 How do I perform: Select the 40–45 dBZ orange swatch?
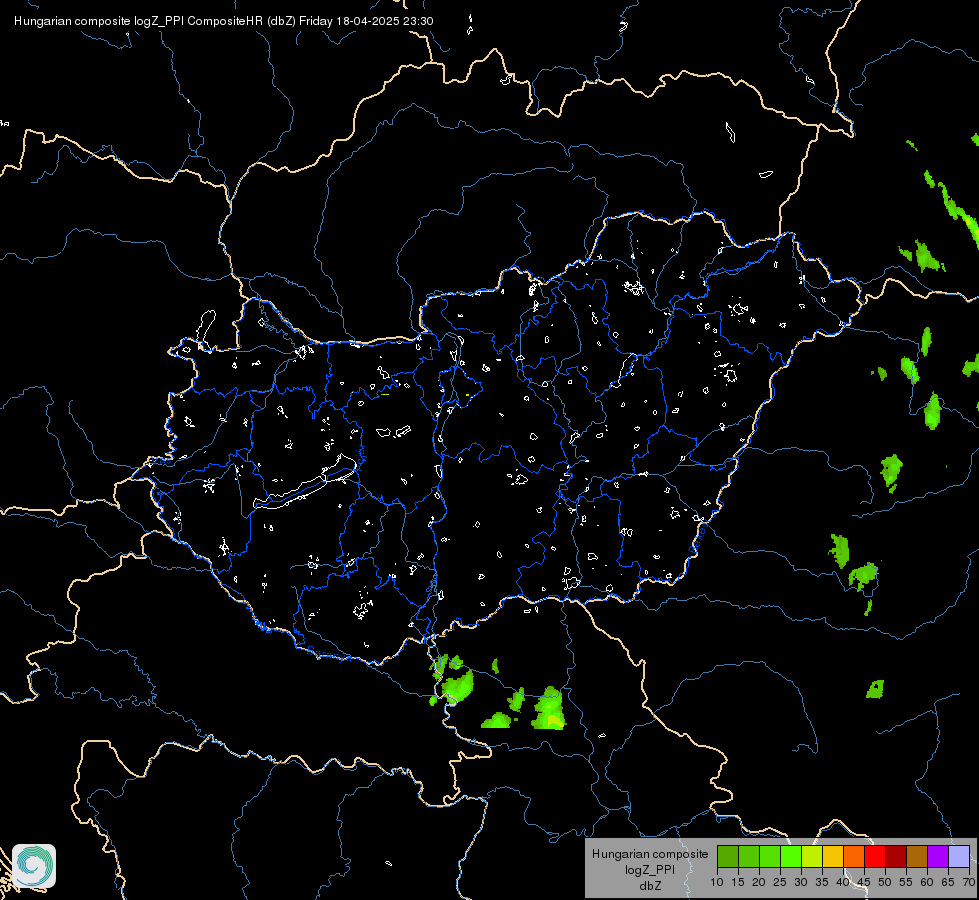click(x=854, y=856)
